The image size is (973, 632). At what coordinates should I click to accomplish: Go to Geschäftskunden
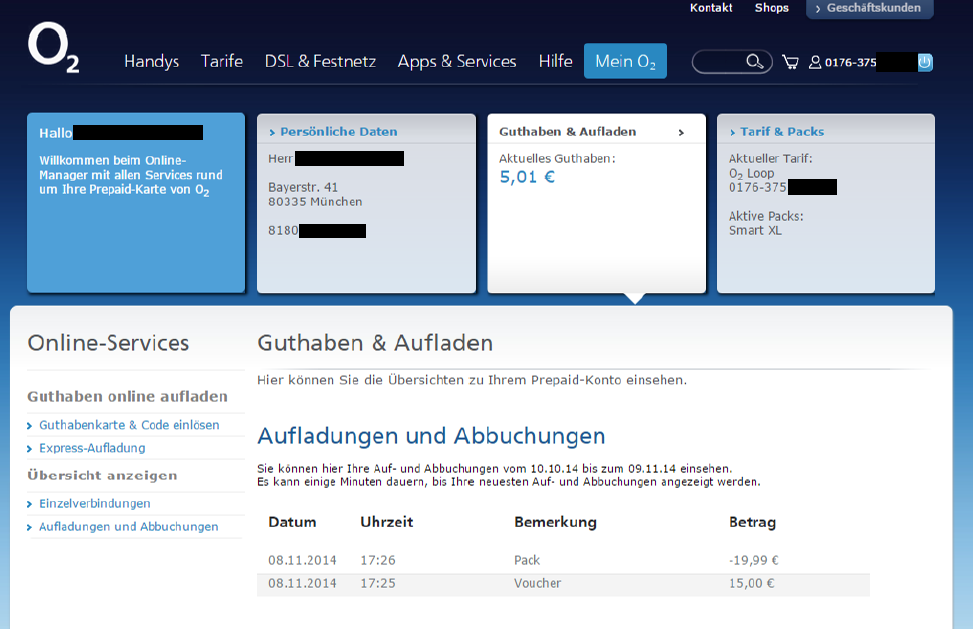(x=869, y=9)
